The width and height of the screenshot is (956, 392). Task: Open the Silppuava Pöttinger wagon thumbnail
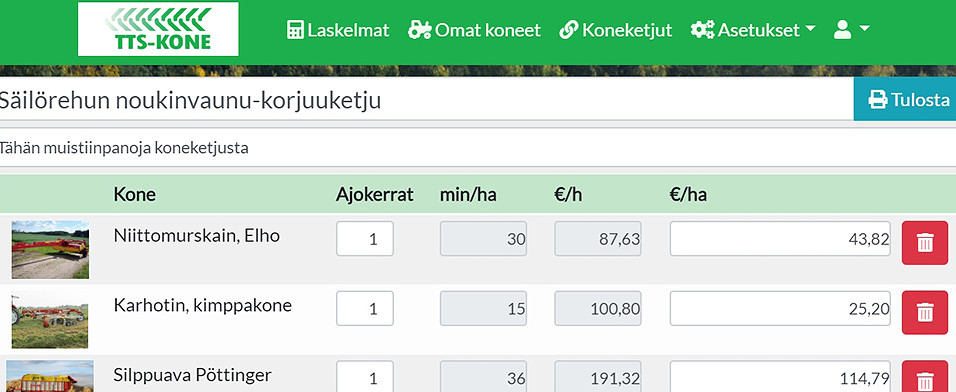pos(50,376)
